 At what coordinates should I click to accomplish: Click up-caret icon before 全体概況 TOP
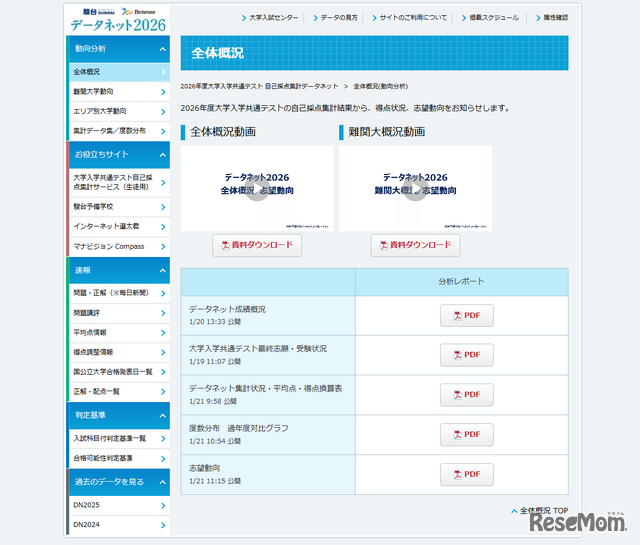click(514, 511)
